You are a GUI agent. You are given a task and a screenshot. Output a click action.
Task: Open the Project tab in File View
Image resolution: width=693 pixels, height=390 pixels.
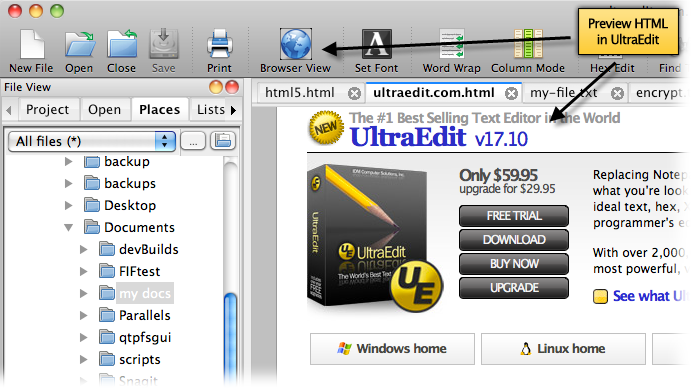(48, 110)
